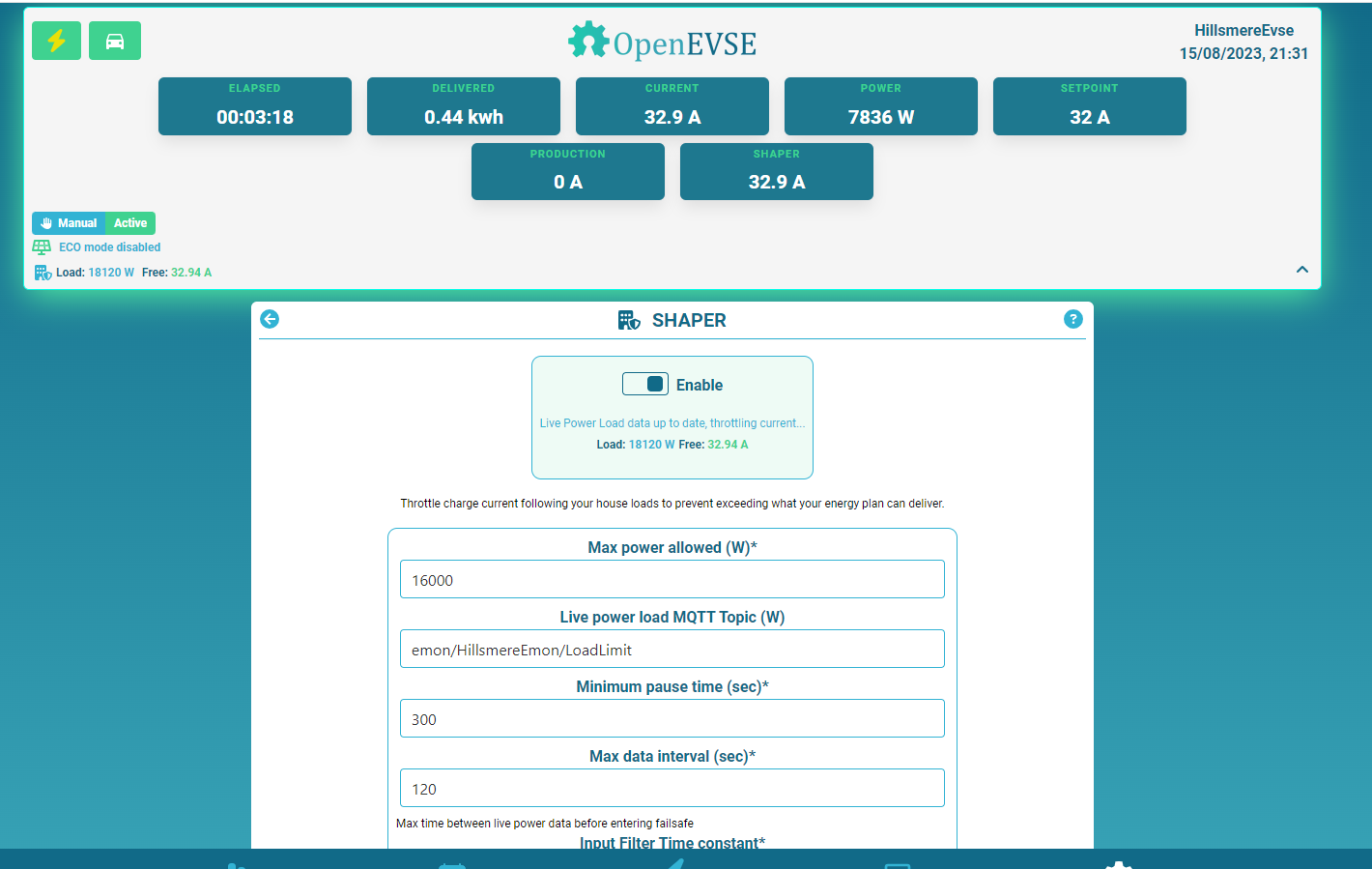Click the Minimum pause time input field
Screen dimensions: 1372x869
click(672, 718)
